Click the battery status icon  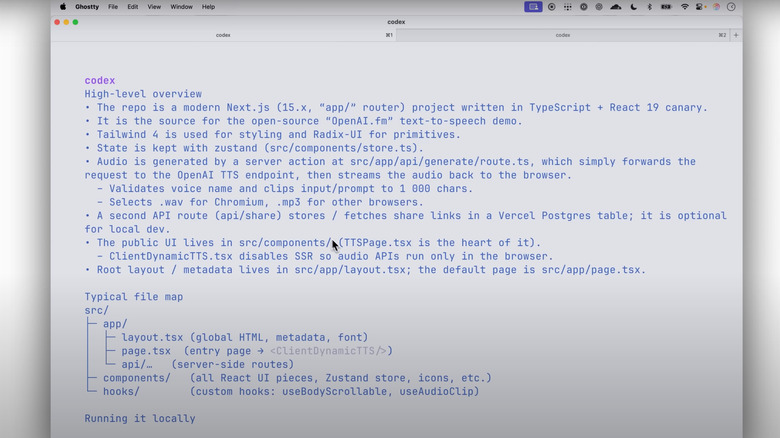click(666, 7)
